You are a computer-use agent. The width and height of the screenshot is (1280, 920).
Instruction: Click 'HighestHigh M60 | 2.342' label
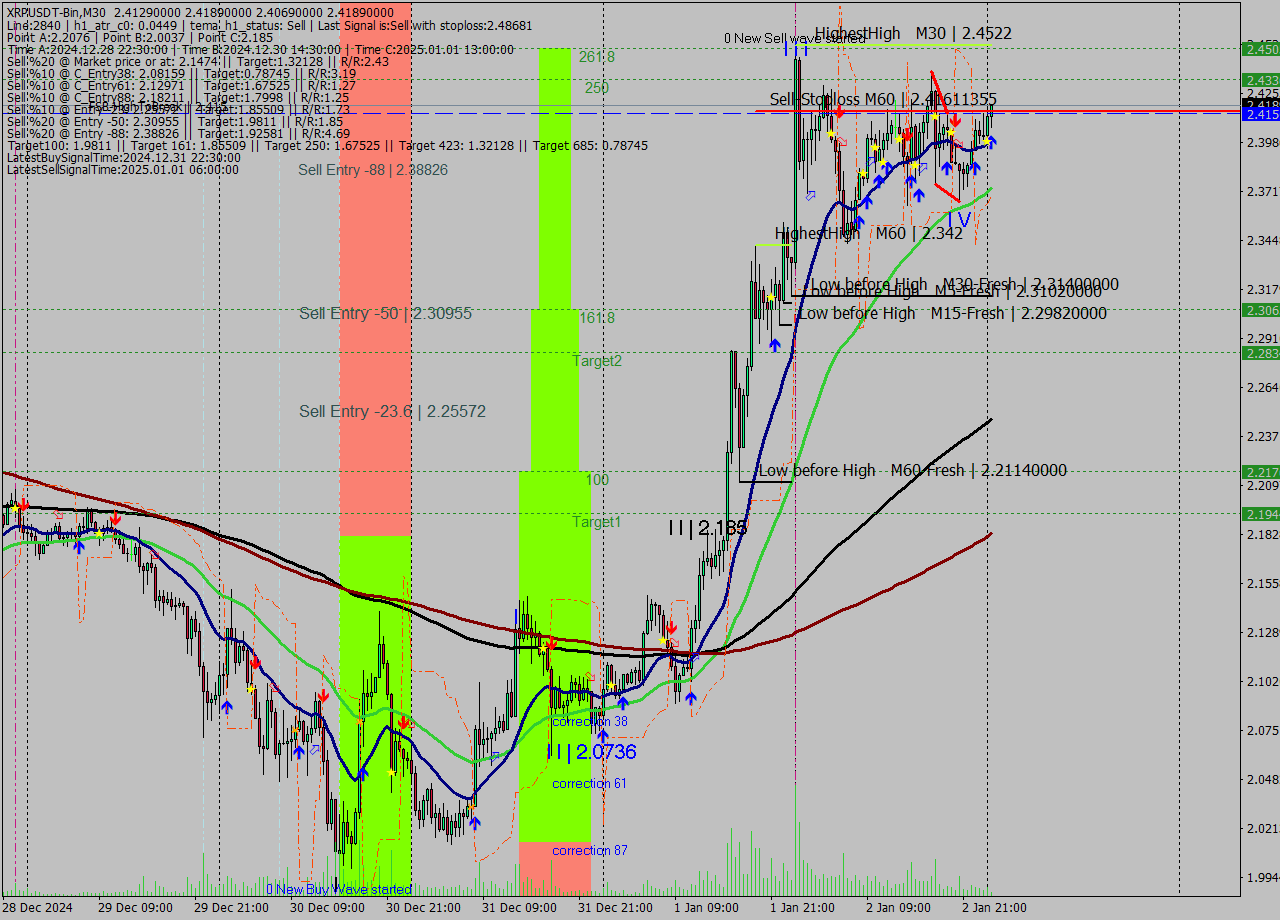[869, 233]
